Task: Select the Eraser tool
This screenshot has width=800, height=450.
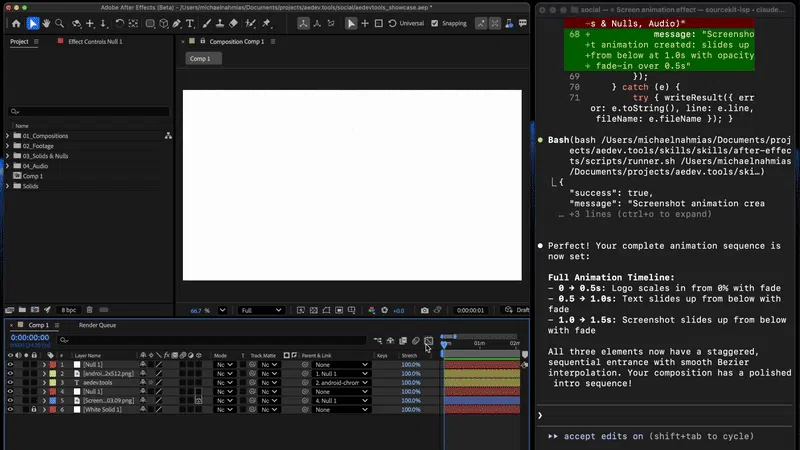Action: click(x=233, y=23)
